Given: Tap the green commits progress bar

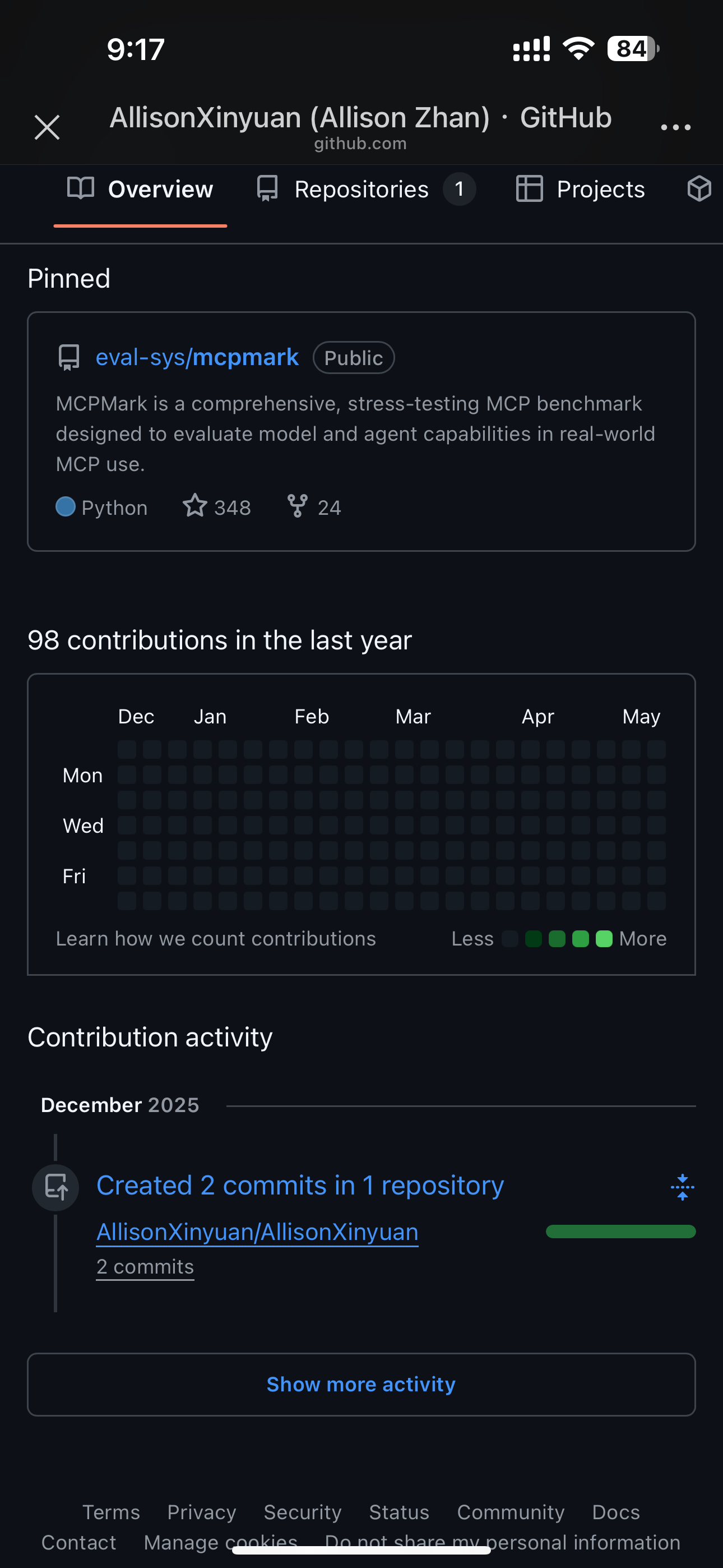Looking at the screenshot, I should tap(620, 1232).
